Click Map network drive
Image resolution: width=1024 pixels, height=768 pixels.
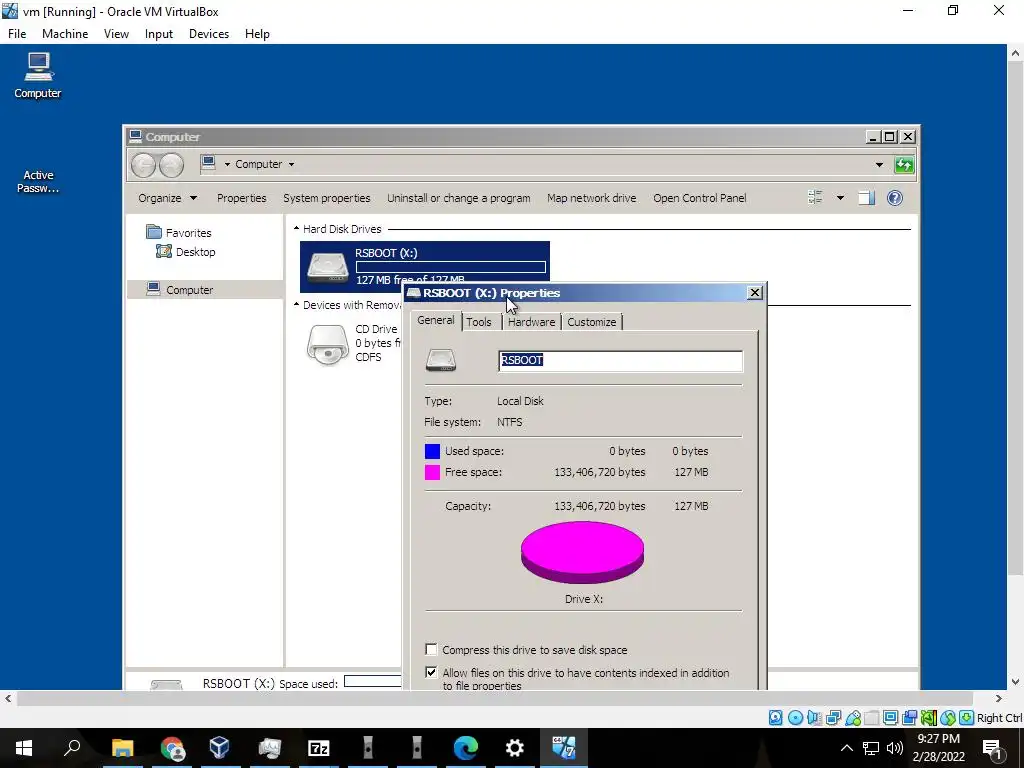592,198
